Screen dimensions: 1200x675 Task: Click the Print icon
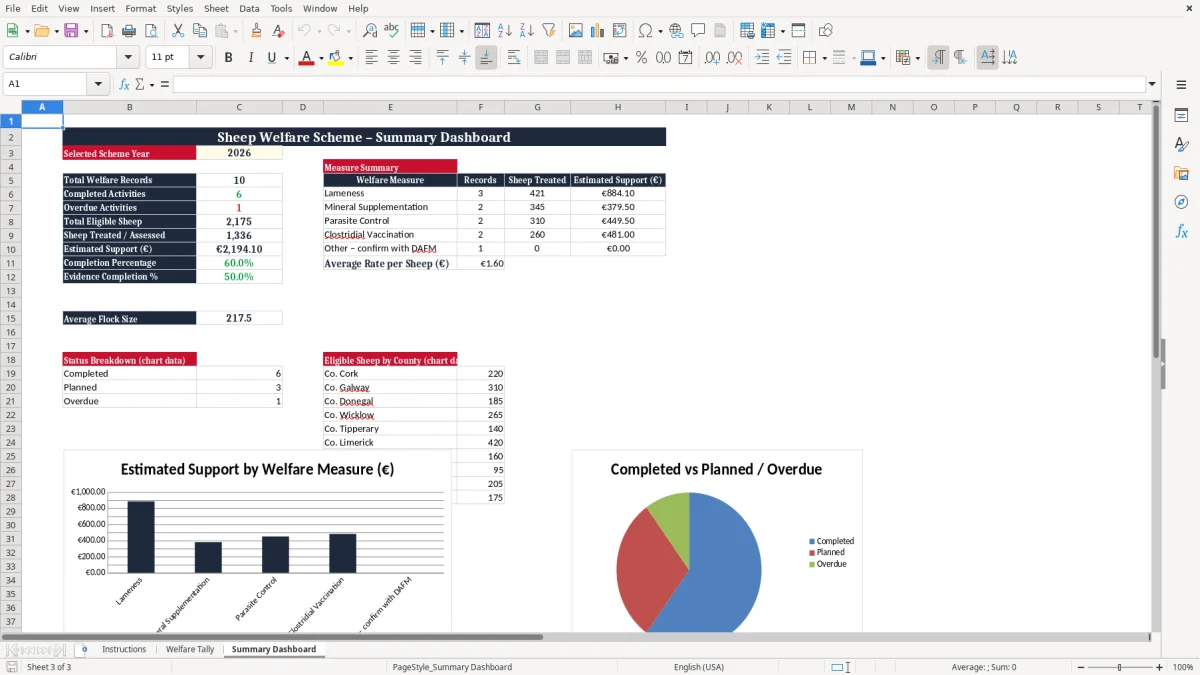[128, 31]
